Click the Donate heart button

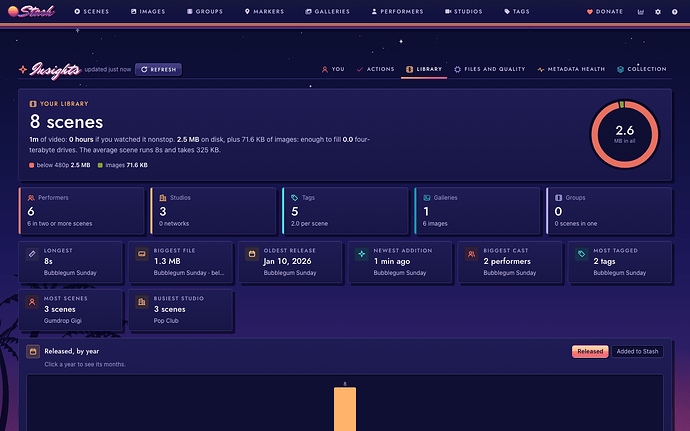(605, 11)
